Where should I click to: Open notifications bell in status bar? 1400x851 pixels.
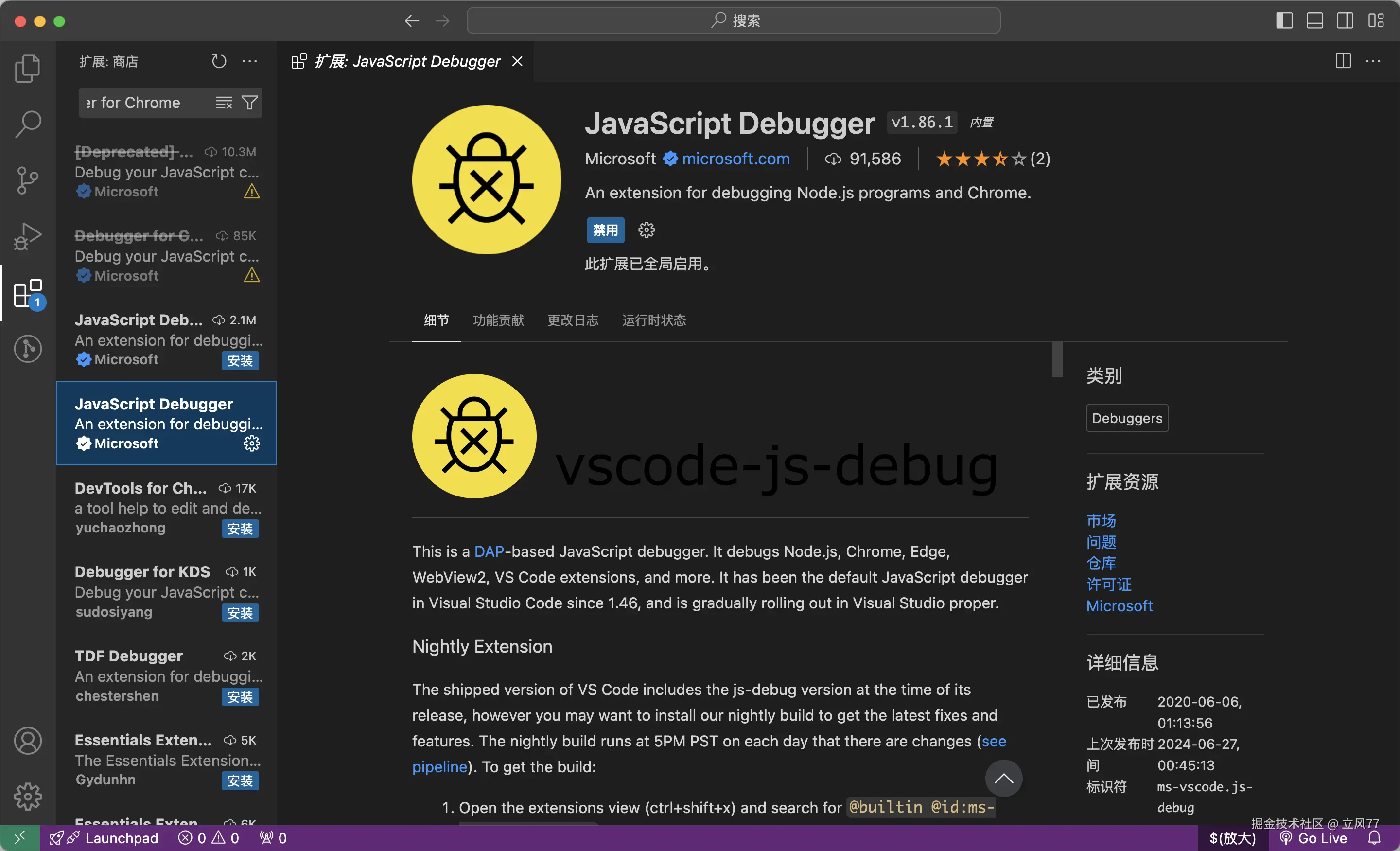click(1374, 838)
